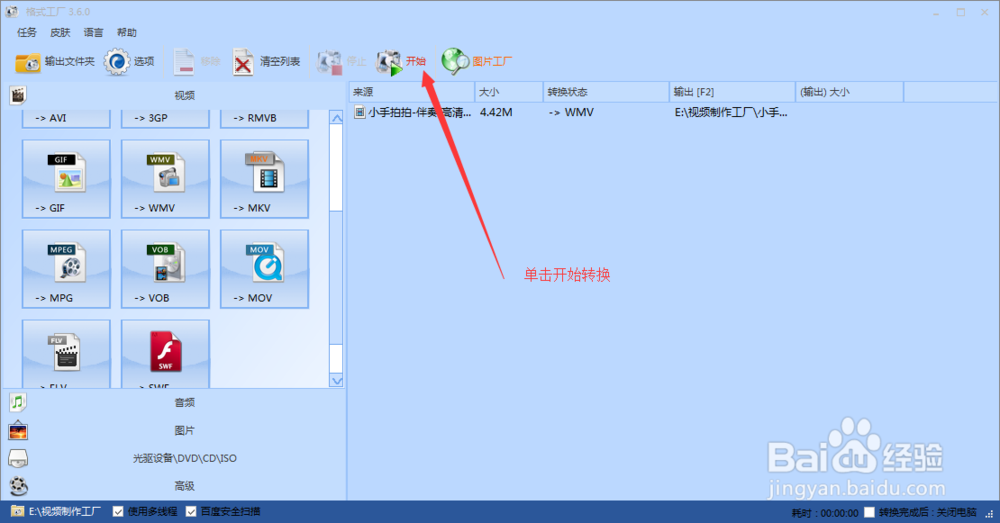Click the music note icon beside 音频
1000x523 pixels.
[x=18, y=402]
